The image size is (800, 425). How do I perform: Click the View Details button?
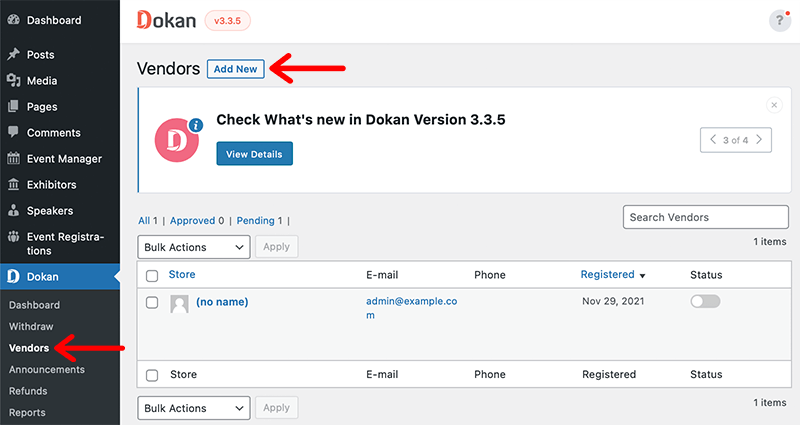(x=255, y=154)
